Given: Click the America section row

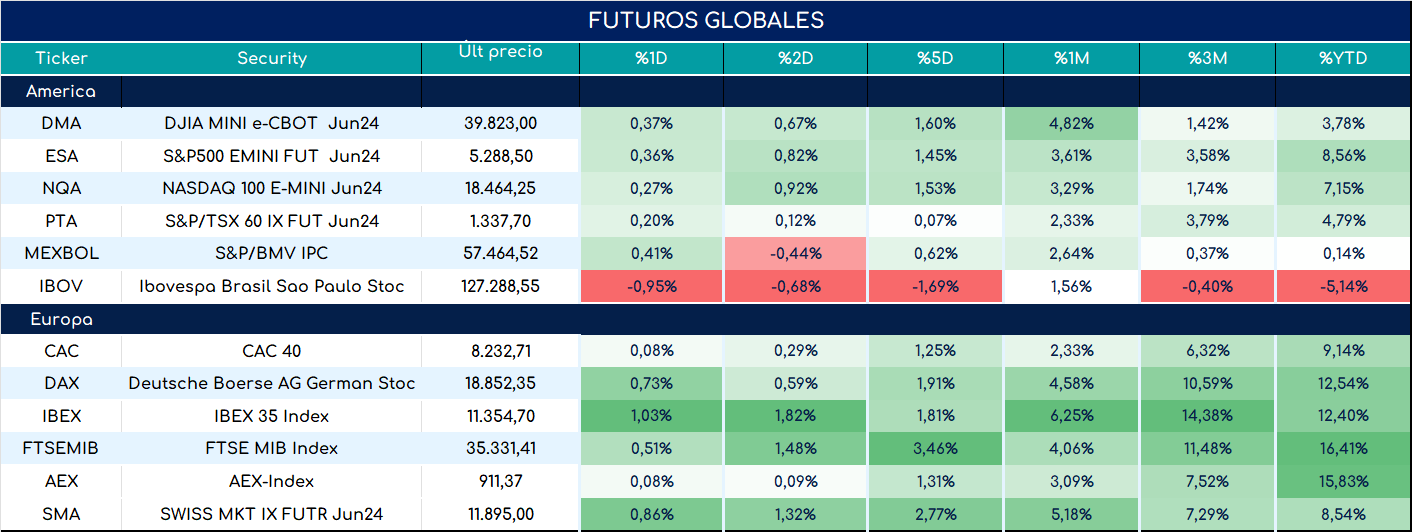Looking at the screenshot, I should tap(706, 91).
